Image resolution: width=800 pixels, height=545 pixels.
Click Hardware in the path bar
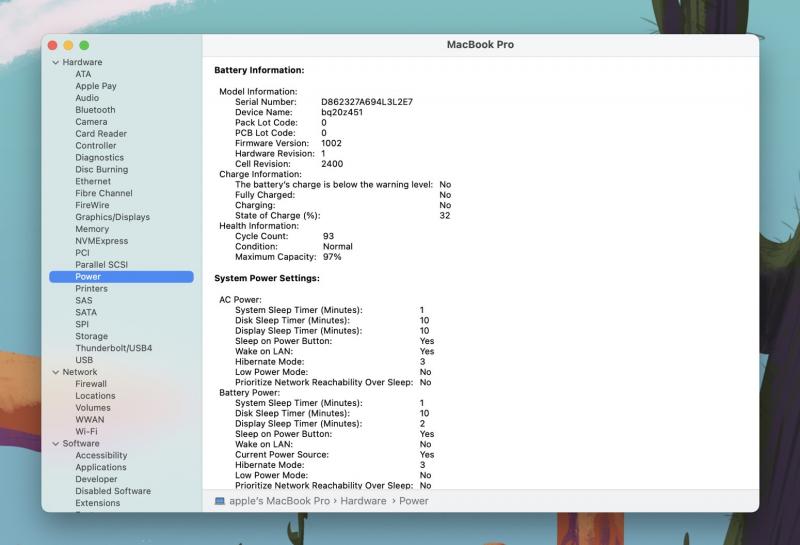point(363,501)
